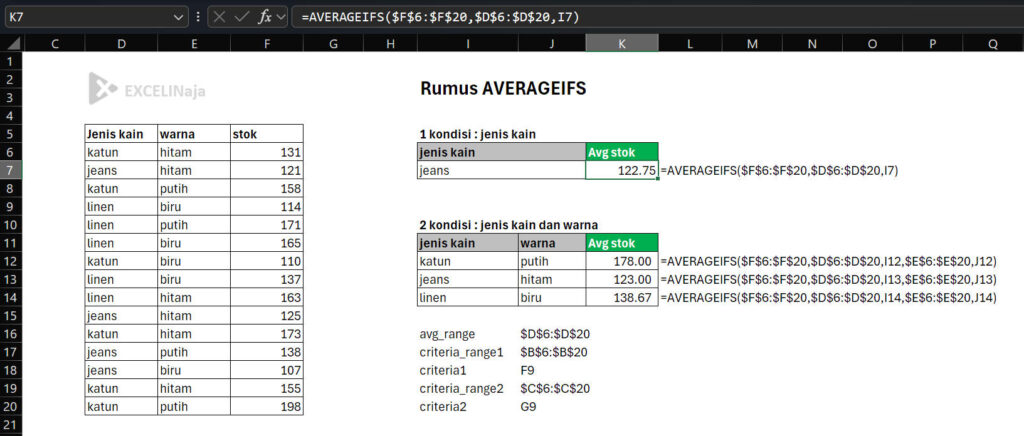
Task: Select the cell with stock value 163
Action: click(x=267, y=298)
